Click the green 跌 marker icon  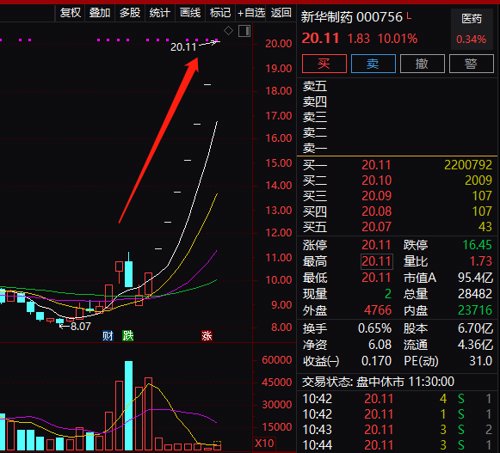[128, 336]
